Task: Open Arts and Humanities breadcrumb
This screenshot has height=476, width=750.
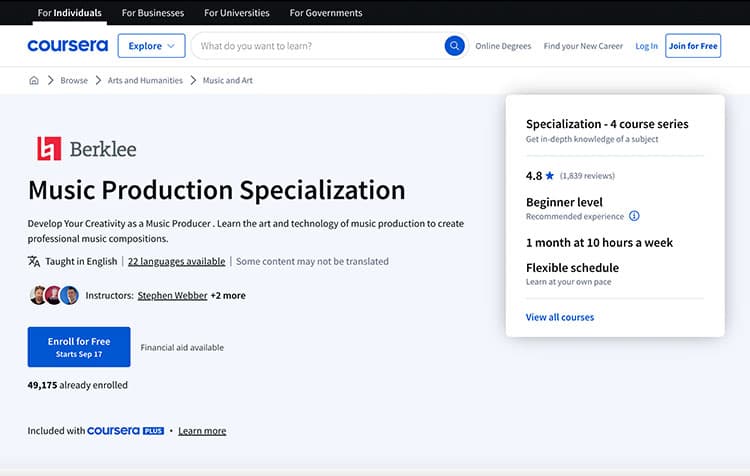Action: [145, 80]
